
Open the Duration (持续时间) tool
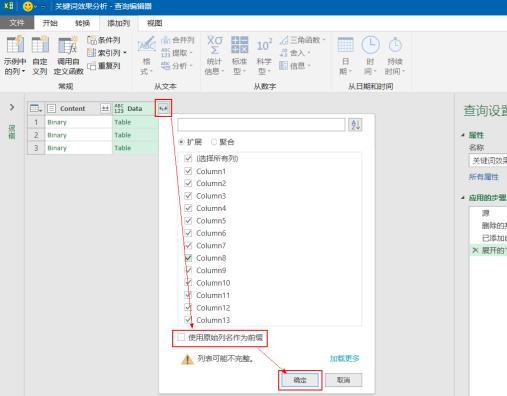click(395, 55)
